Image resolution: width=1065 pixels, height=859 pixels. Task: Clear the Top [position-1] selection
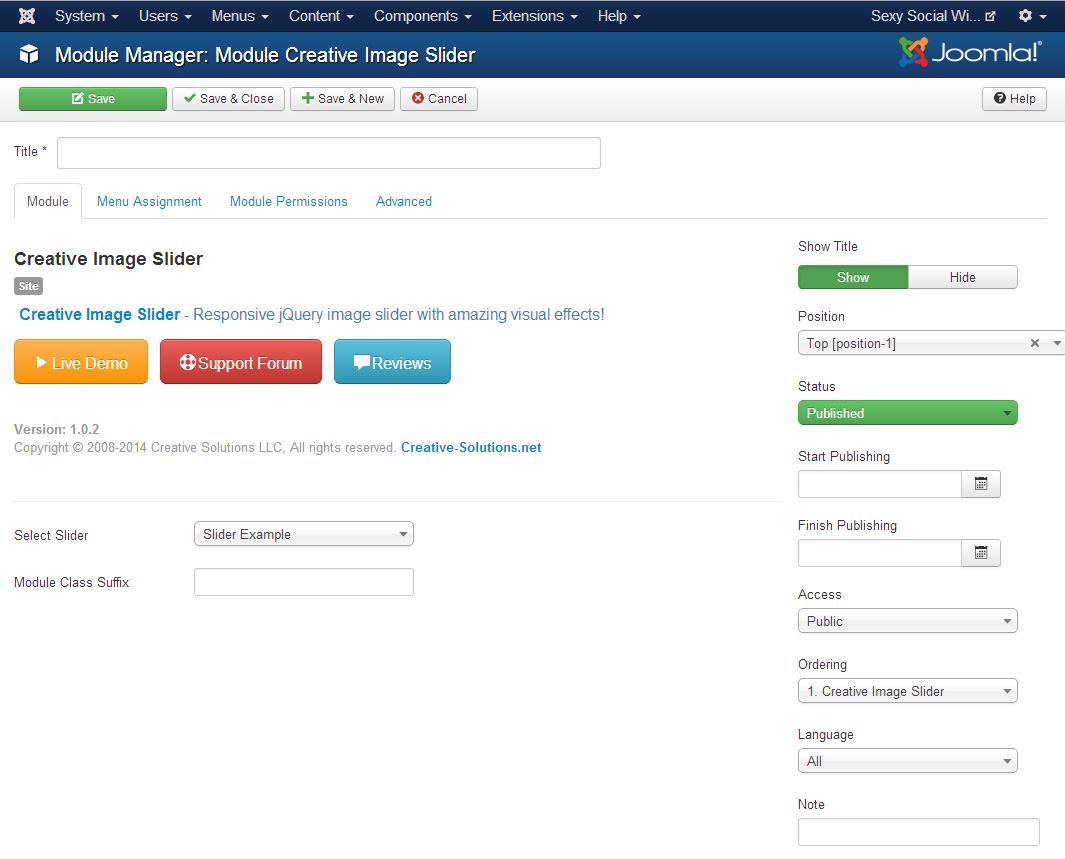click(x=1034, y=344)
